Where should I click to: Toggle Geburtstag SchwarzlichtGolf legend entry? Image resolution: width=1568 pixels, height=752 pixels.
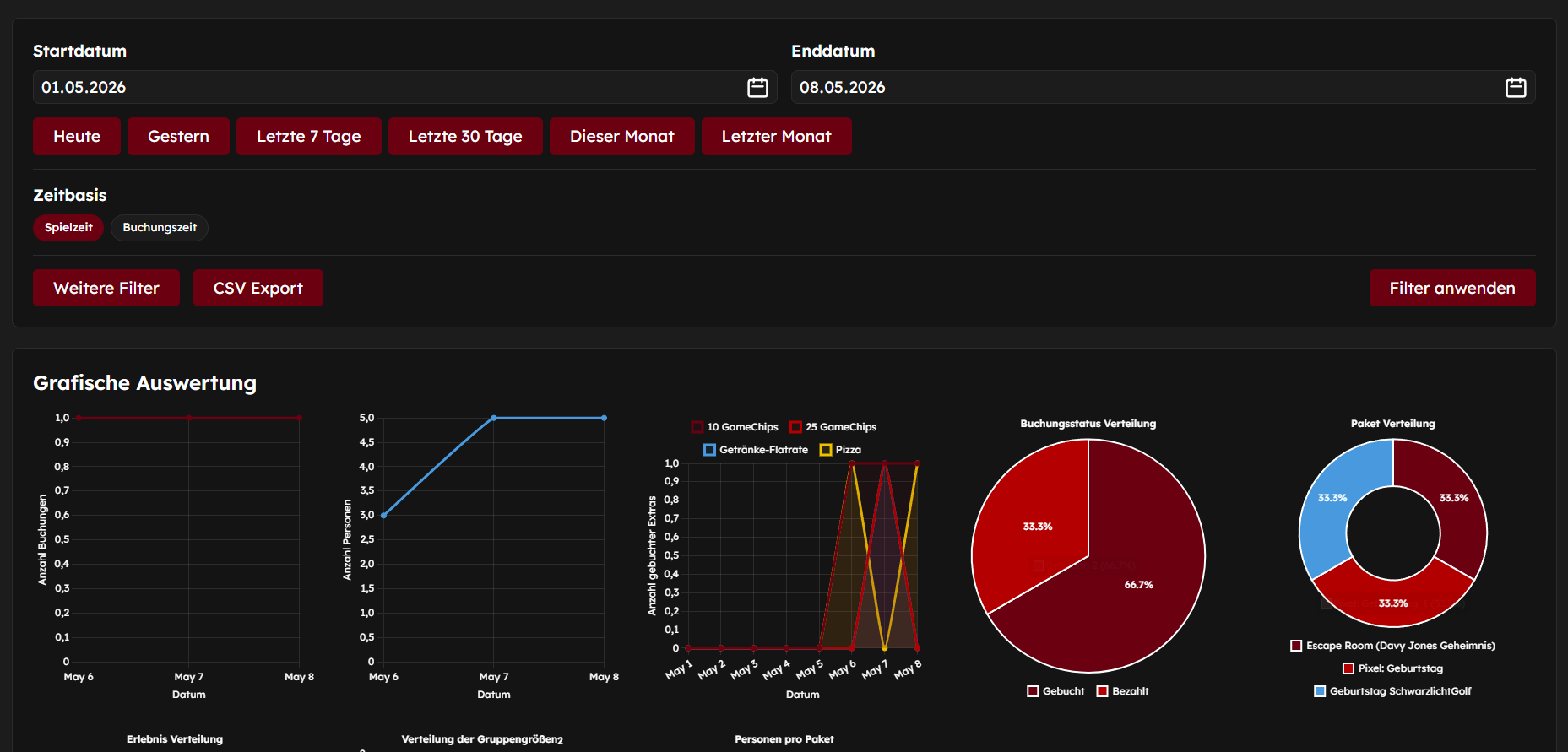point(1393,691)
